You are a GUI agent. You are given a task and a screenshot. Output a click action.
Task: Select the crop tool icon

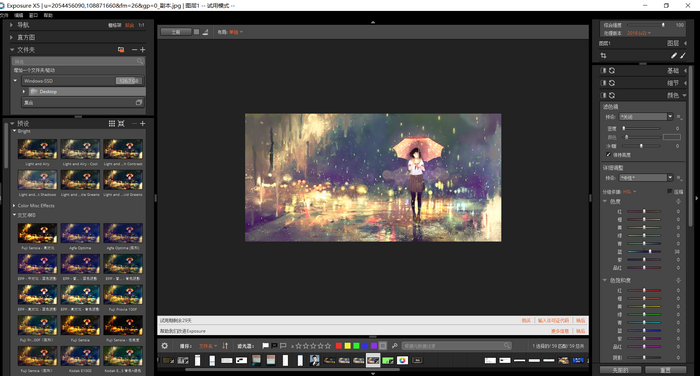(x=604, y=55)
